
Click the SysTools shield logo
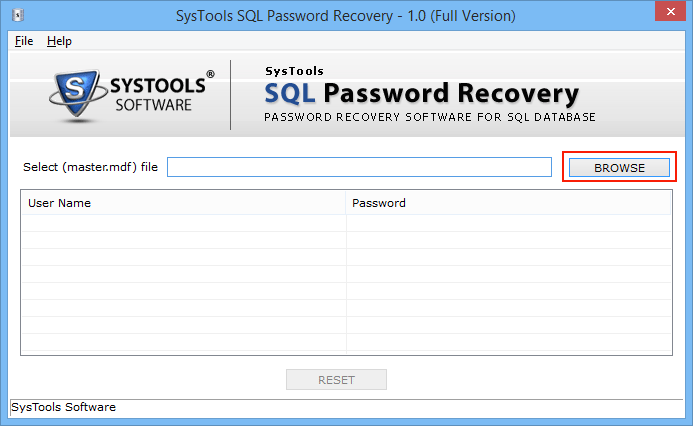(x=78, y=94)
